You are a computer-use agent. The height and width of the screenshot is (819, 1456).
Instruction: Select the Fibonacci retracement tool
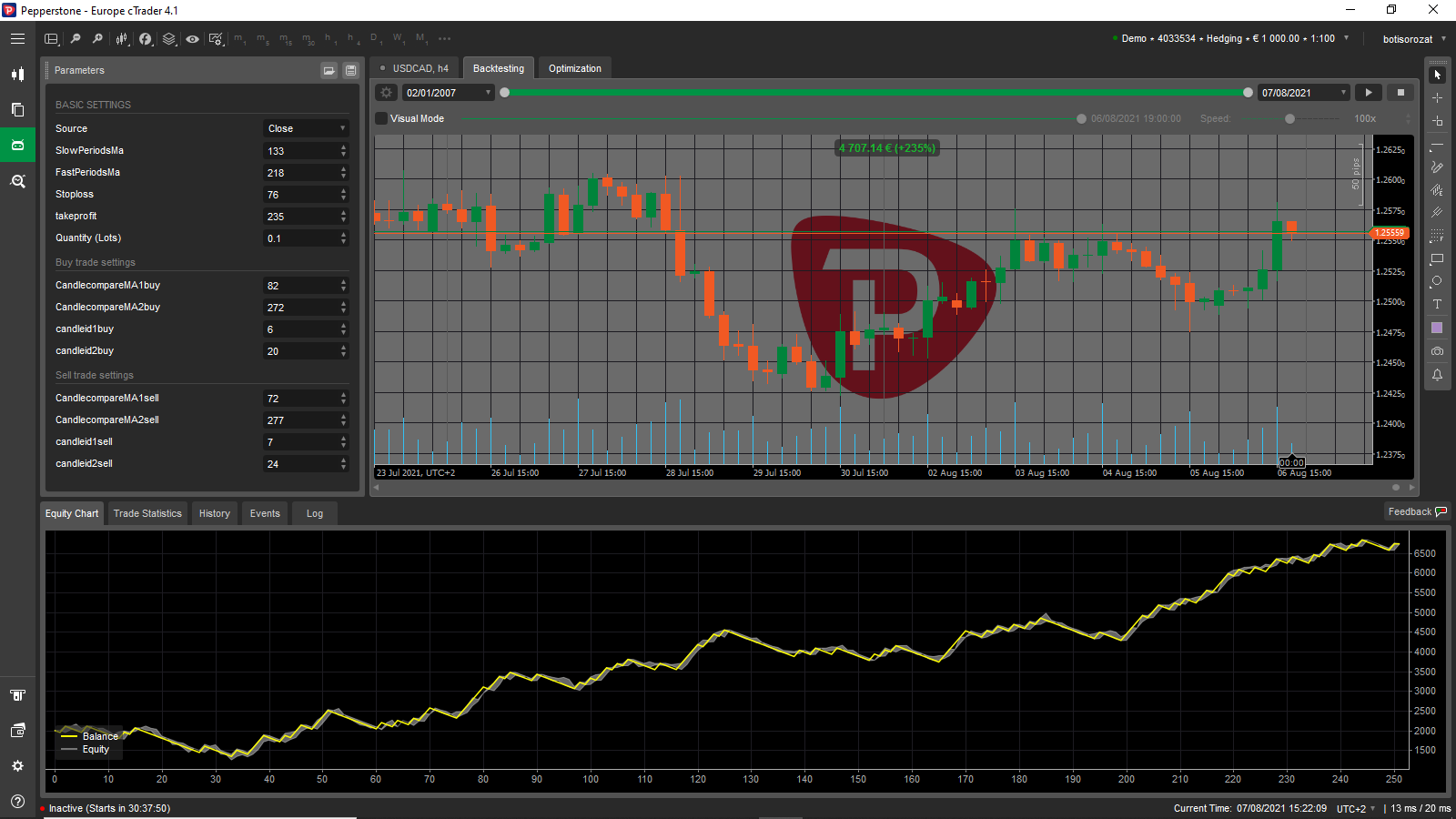(1437, 237)
